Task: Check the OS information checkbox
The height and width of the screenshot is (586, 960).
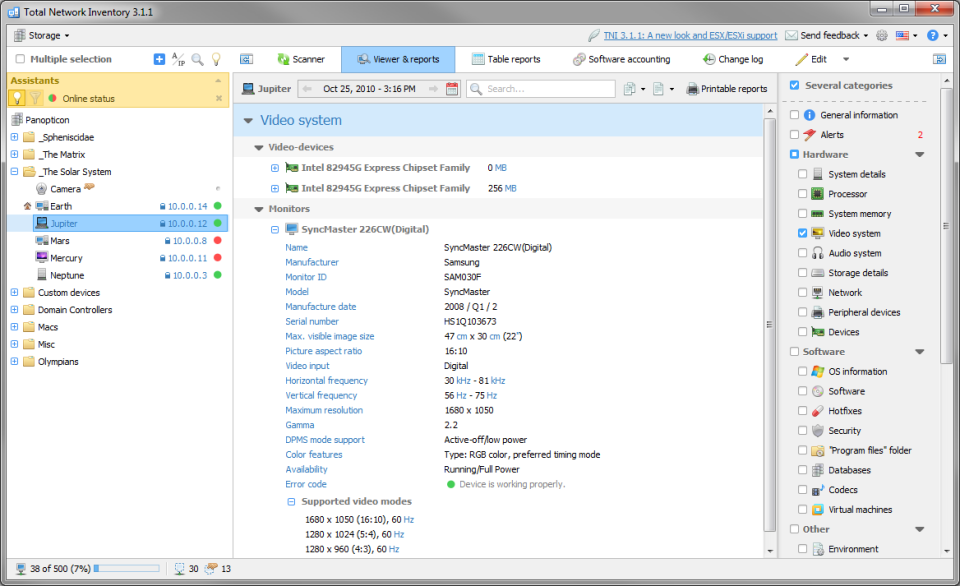Action: coord(802,372)
